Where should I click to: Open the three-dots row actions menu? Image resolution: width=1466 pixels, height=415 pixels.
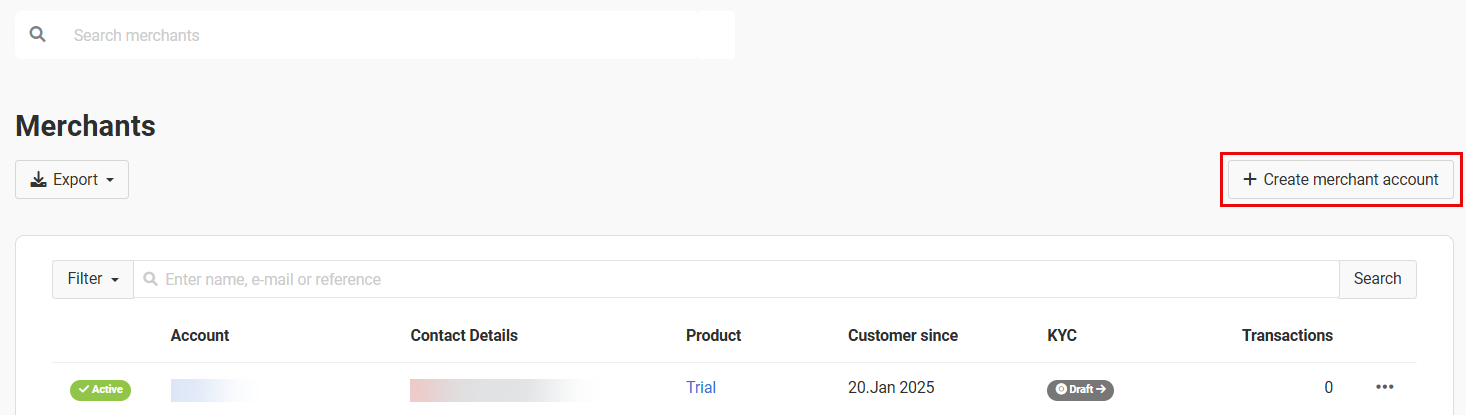[1385, 388]
